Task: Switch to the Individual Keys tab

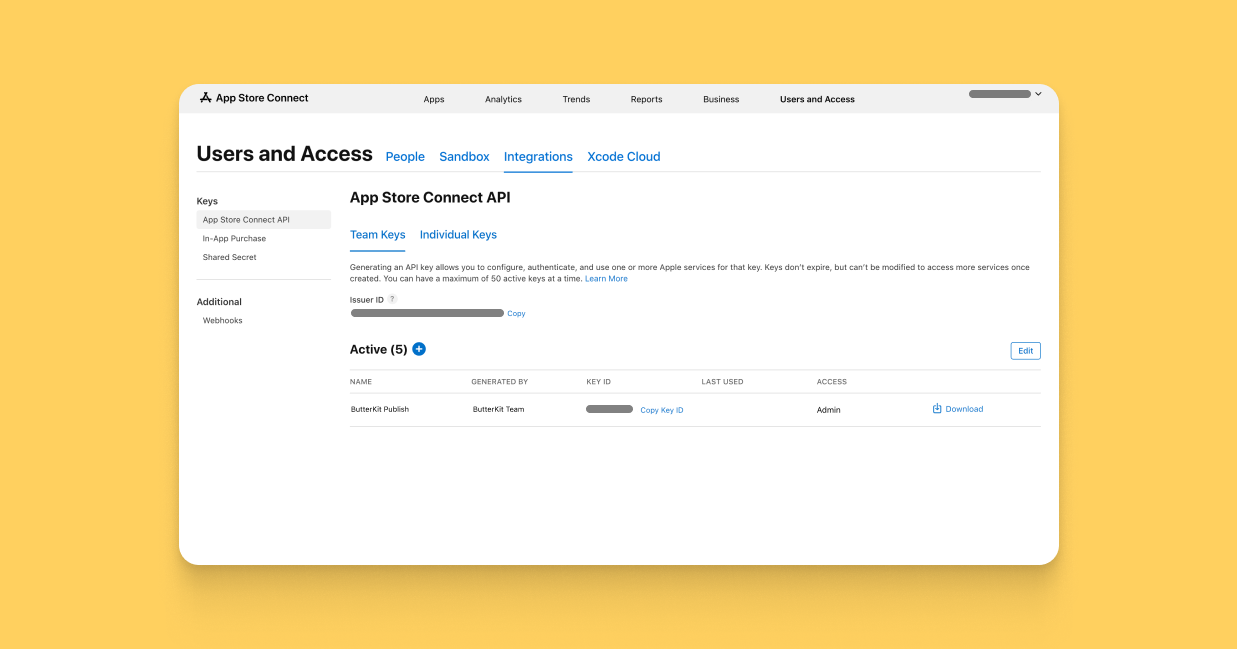Action: pos(458,234)
